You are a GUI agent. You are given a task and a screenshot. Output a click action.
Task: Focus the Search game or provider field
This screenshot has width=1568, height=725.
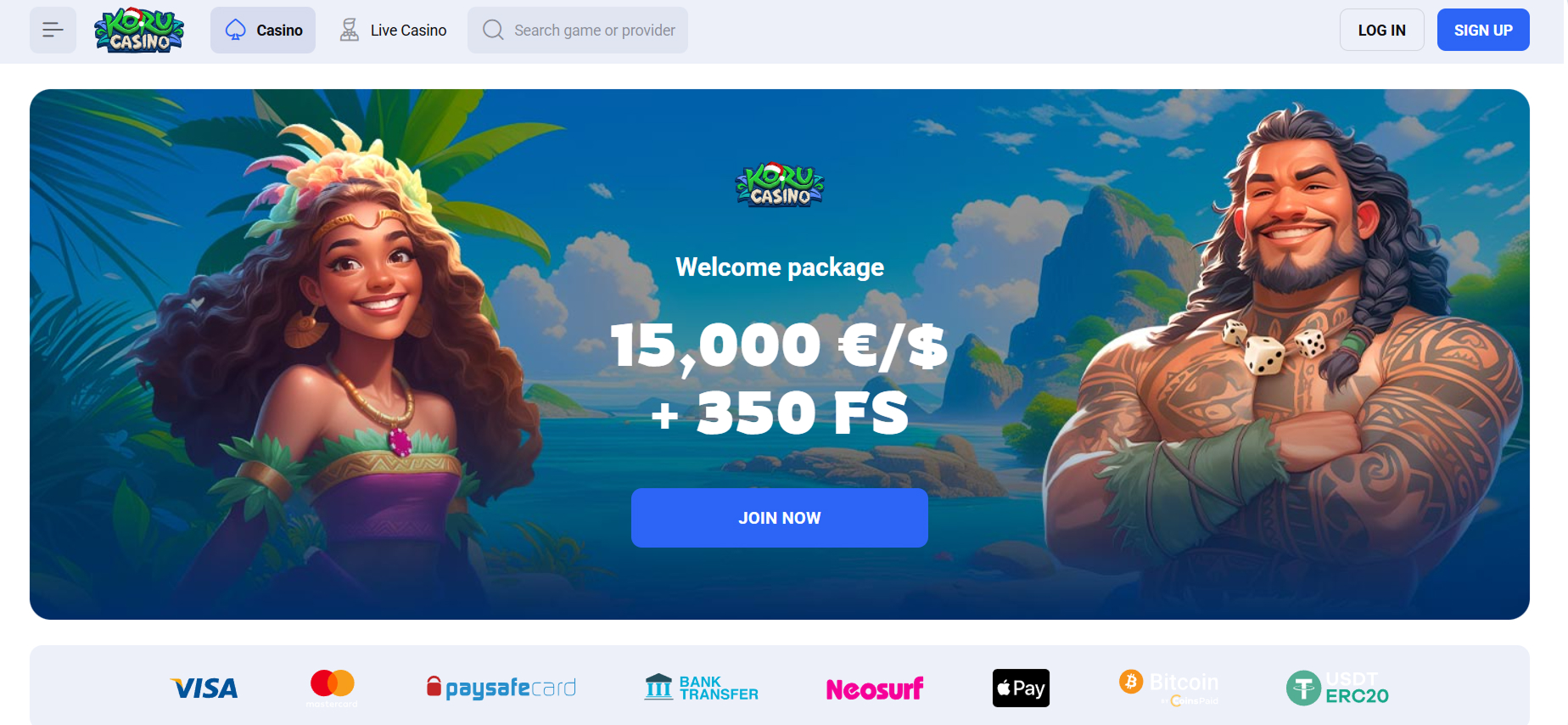(x=578, y=31)
